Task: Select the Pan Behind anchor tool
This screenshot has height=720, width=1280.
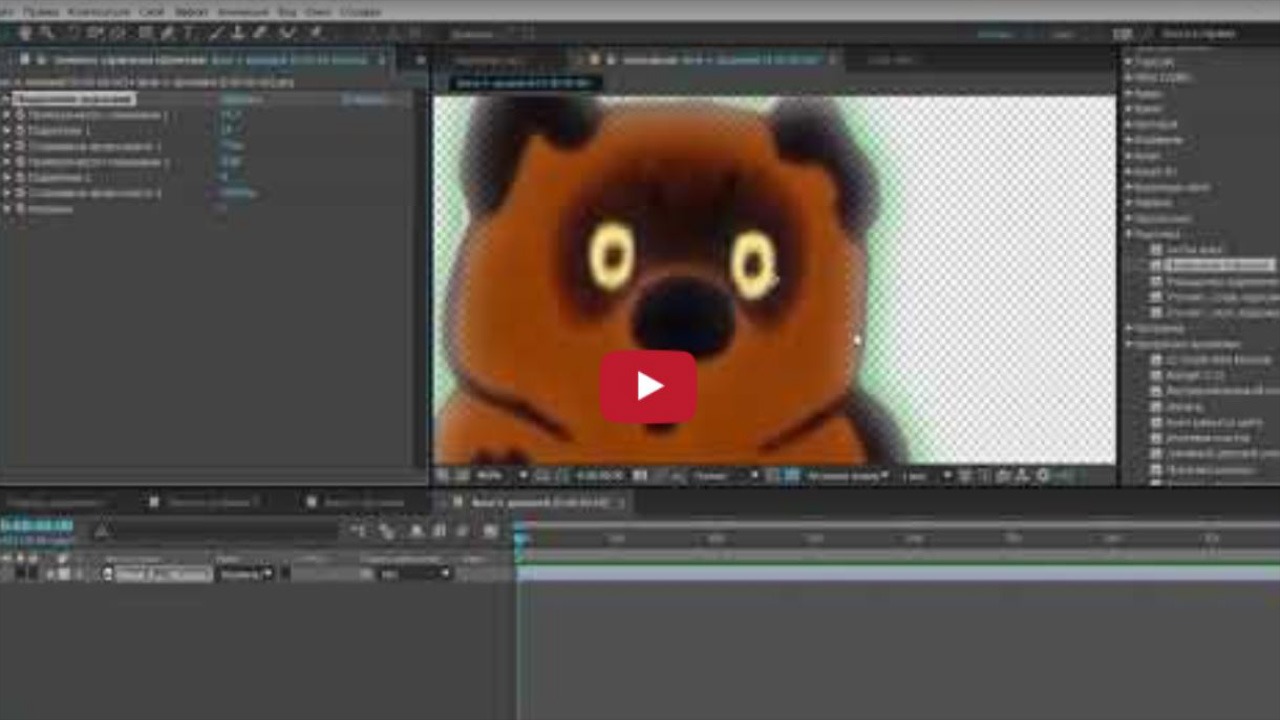Action: click(118, 33)
